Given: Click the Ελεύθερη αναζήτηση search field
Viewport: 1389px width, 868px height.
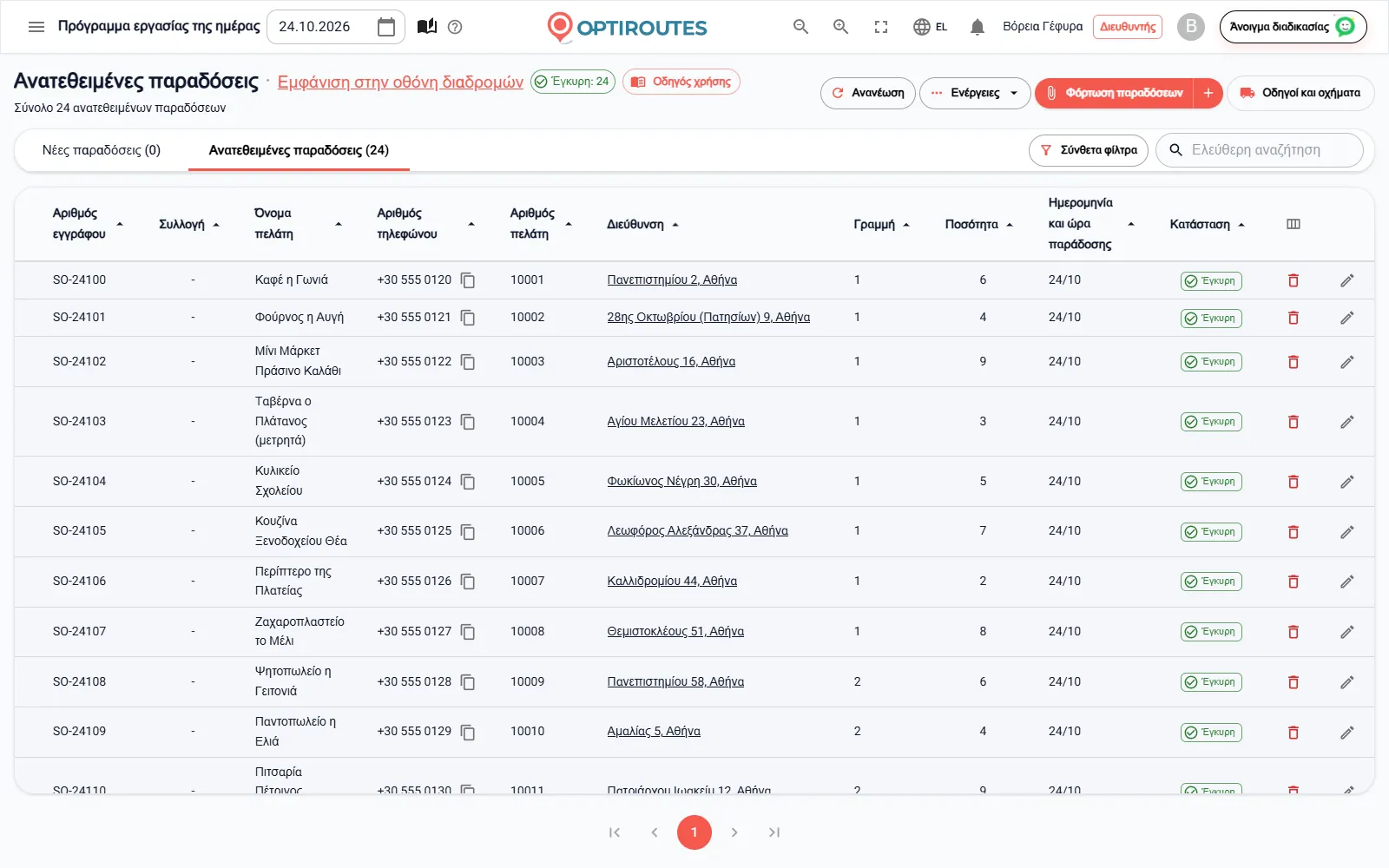Looking at the screenshot, I should 1260,150.
